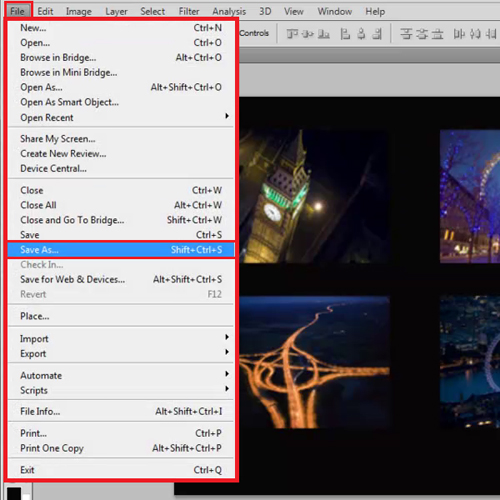
Task: Click the Align Left Edges icon
Action: (345, 34)
